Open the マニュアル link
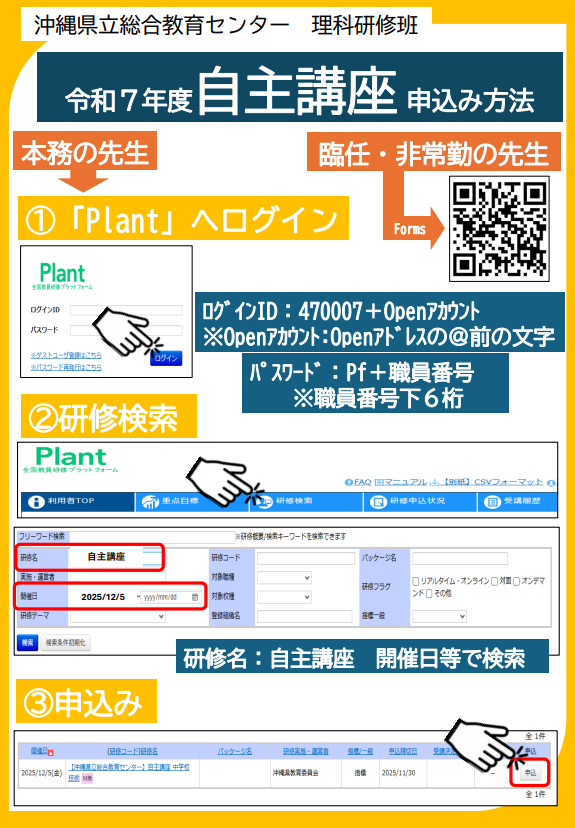The height and width of the screenshot is (828, 575). click(404, 482)
